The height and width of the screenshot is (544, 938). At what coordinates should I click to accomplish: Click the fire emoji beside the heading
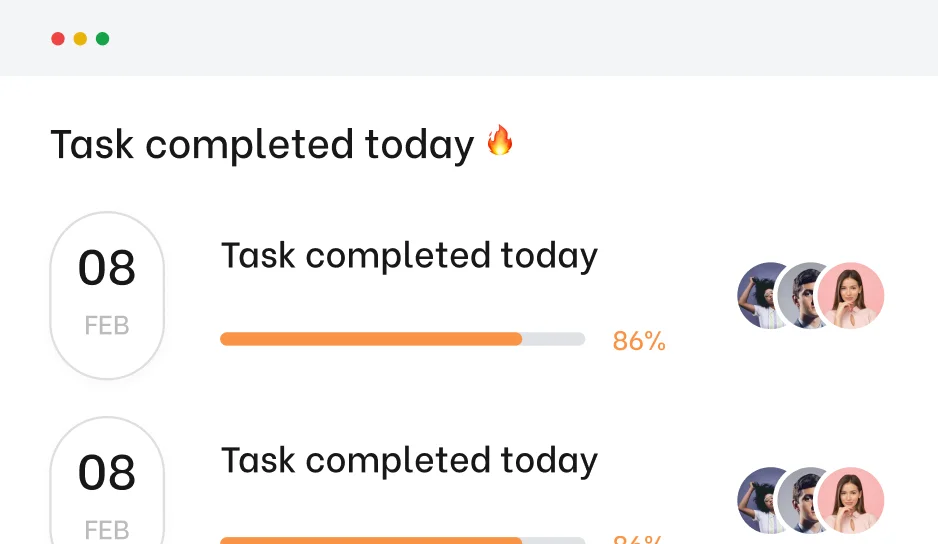point(500,141)
